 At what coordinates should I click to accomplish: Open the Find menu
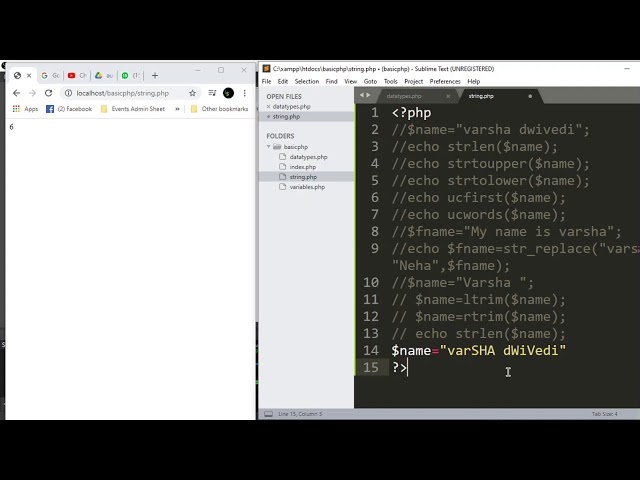(x=331, y=81)
